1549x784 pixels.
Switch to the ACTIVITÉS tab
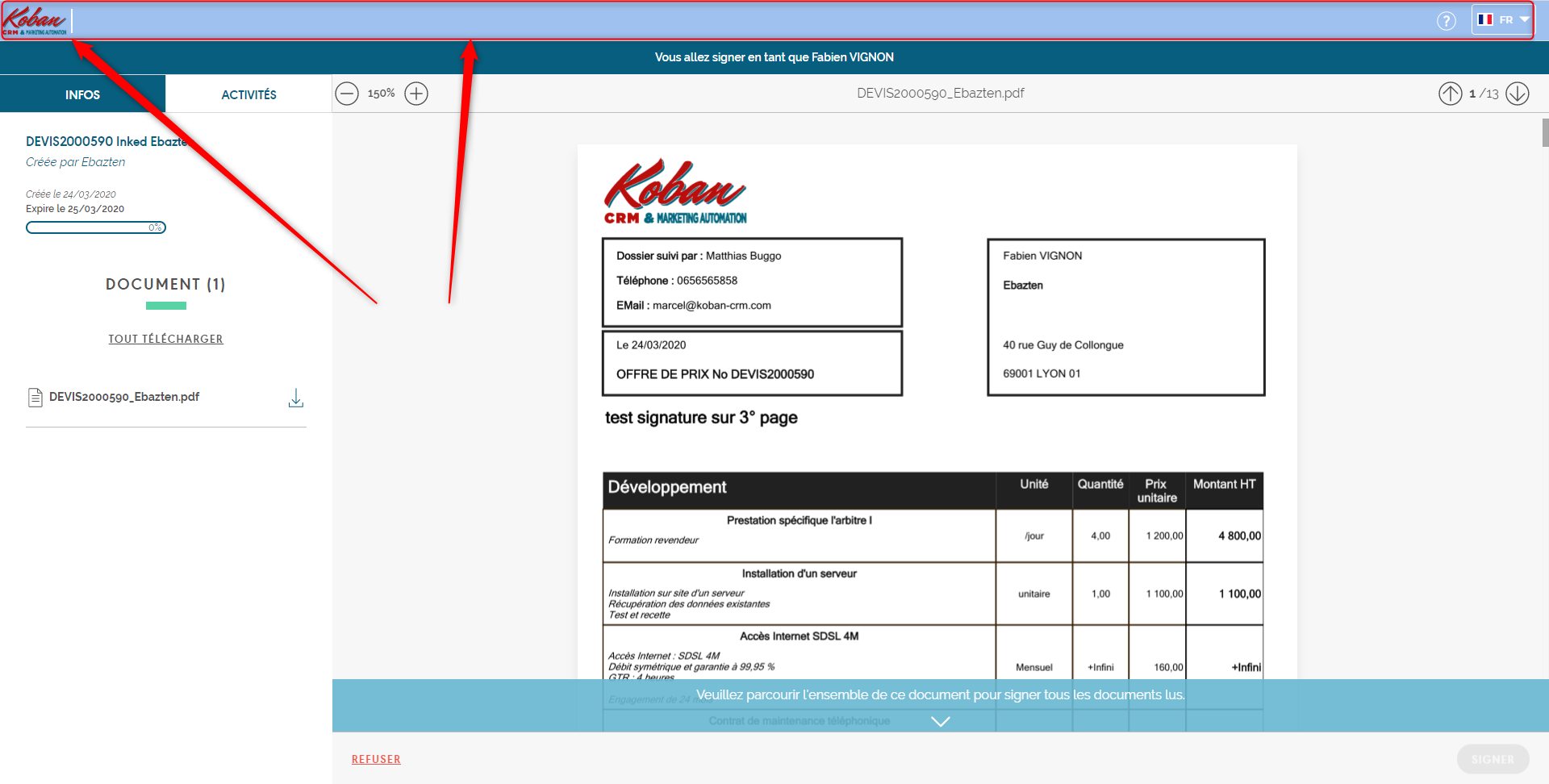pyautogui.click(x=248, y=94)
